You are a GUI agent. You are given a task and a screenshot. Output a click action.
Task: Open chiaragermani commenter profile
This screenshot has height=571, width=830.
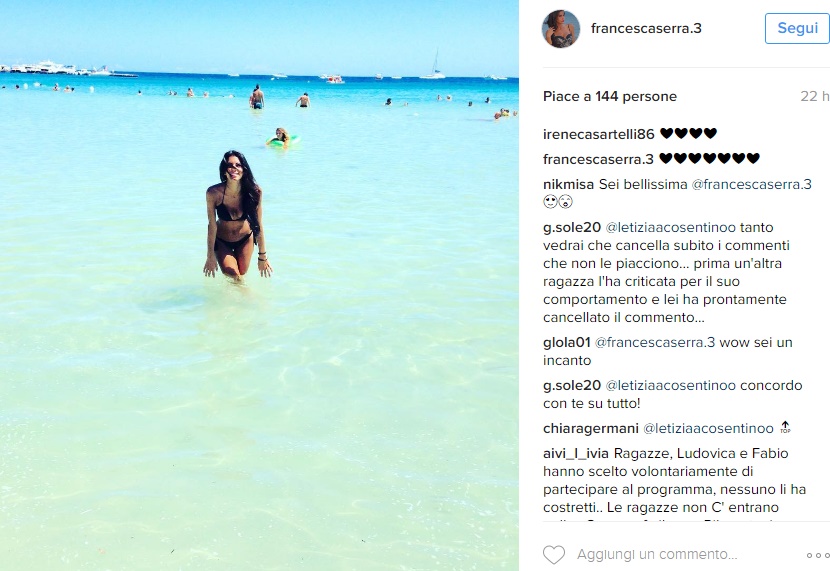[x=591, y=428]
